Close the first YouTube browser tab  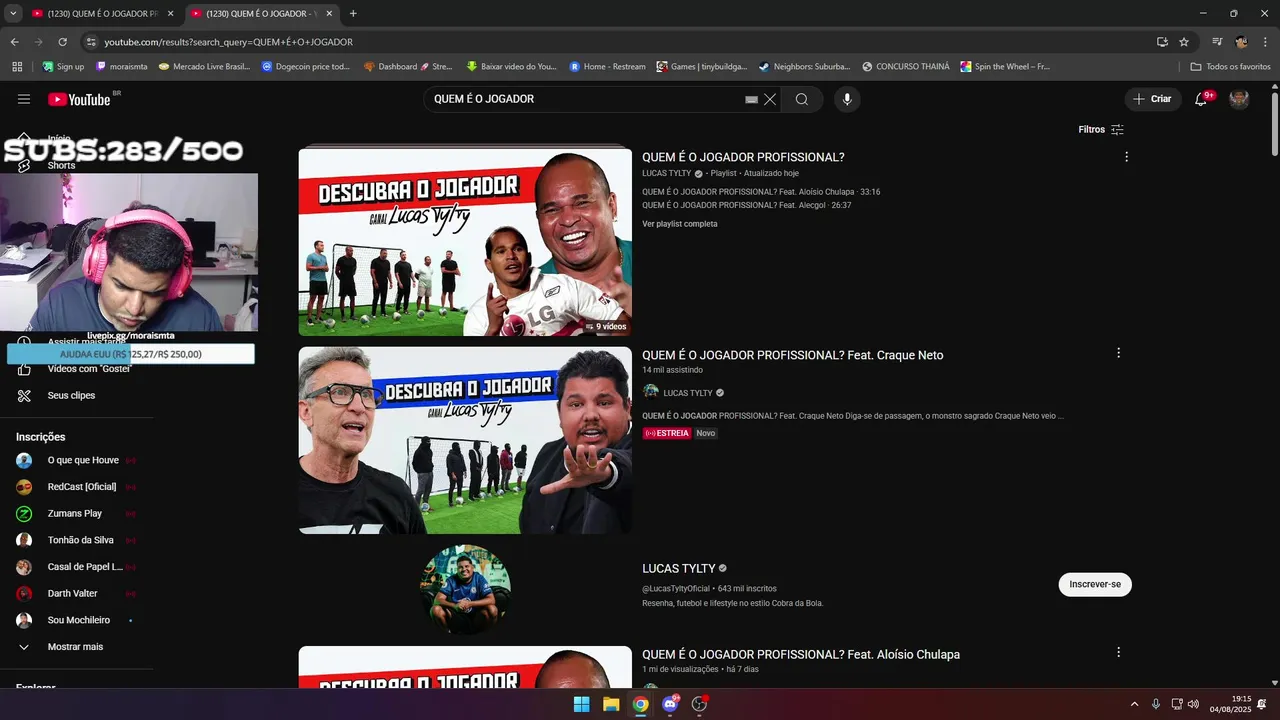coord(170,14)
